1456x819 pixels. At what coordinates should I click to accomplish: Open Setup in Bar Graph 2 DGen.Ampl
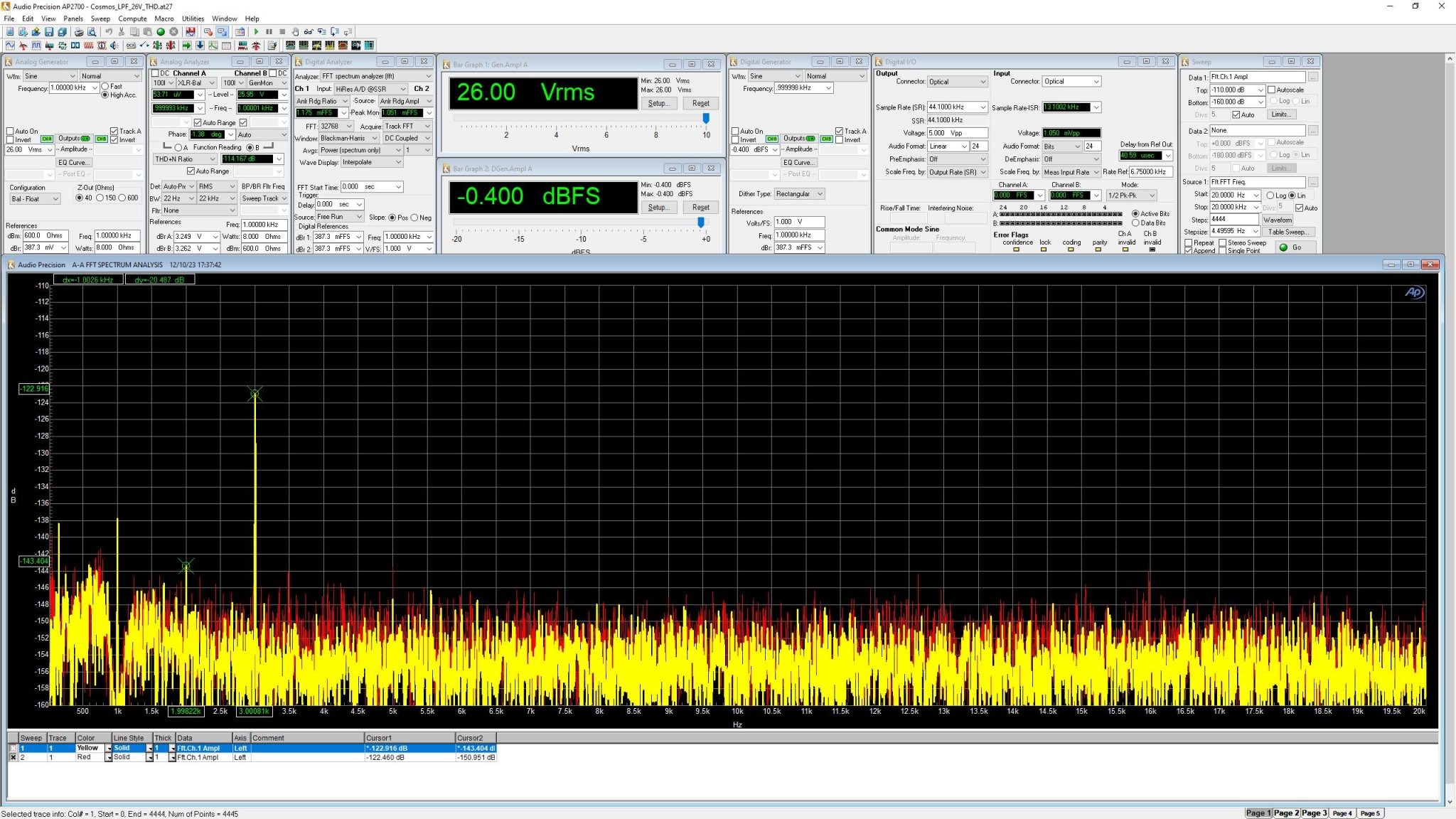[x=658, y=208]
